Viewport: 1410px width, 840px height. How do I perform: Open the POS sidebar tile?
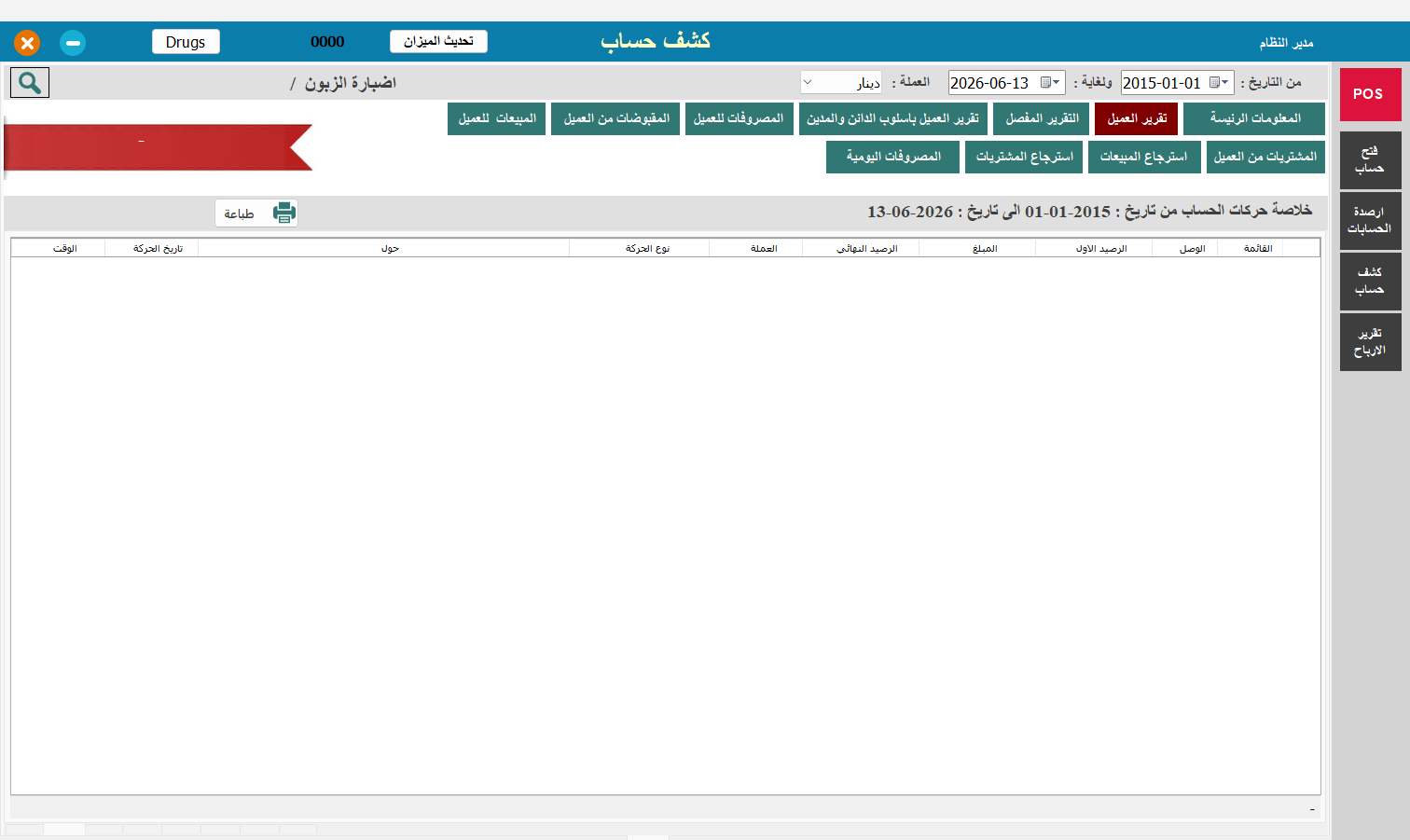click(1370, 94)
